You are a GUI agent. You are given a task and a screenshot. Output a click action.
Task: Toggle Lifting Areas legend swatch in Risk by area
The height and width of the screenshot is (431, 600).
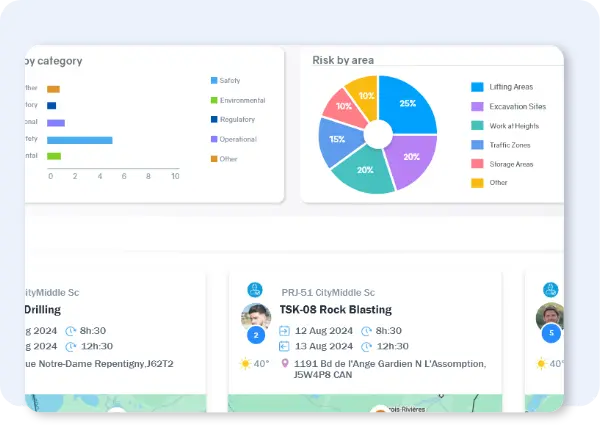tap(477, 87)
